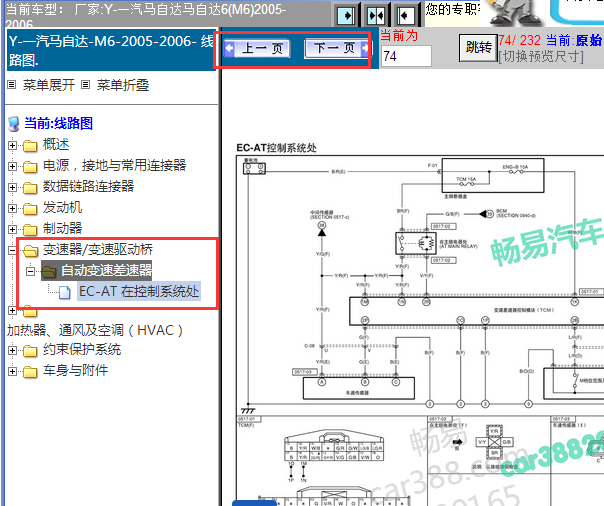604x506 pixels.
Task: Click the Y—汽马自达-M6-2005-2006 线路图 header
Action: pos(111,50)
